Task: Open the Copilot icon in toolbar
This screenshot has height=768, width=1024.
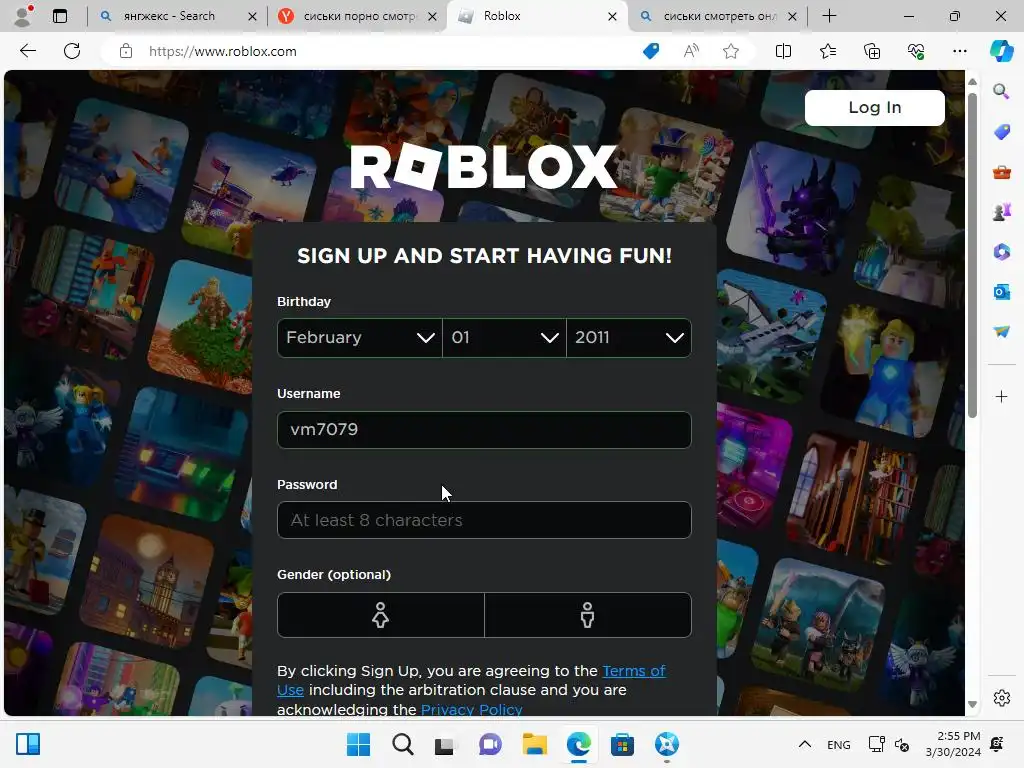Action: tap(1001, 51)
